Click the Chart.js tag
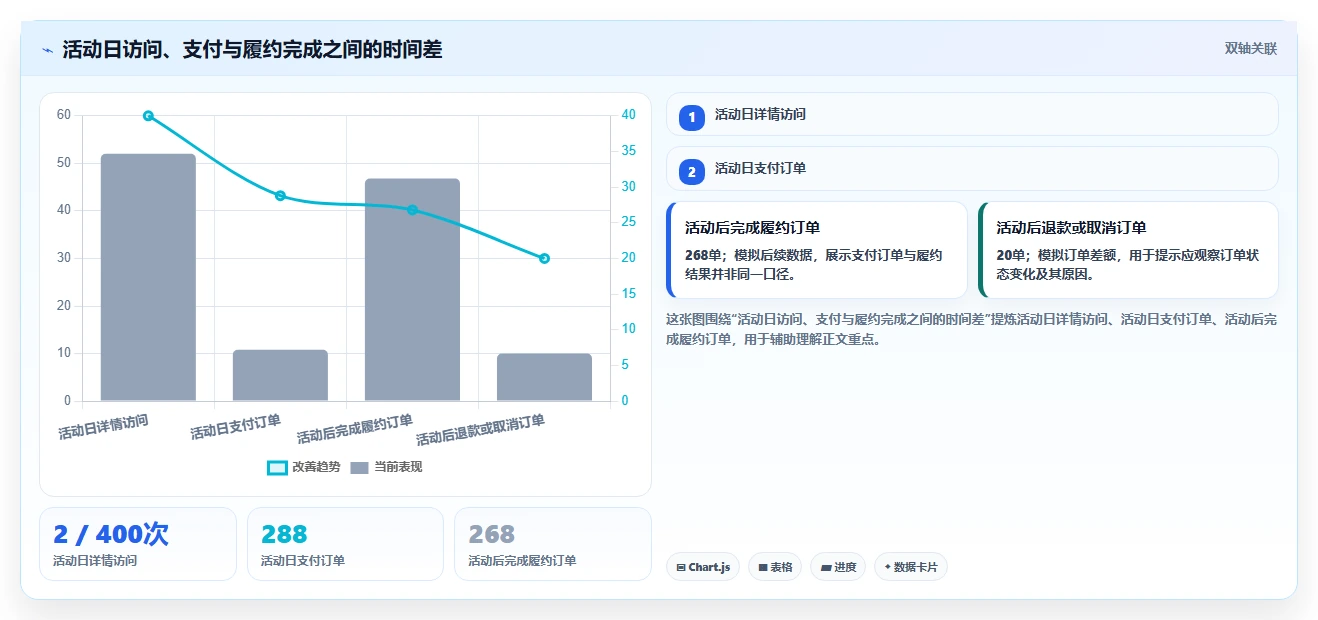 coord(702,567)
